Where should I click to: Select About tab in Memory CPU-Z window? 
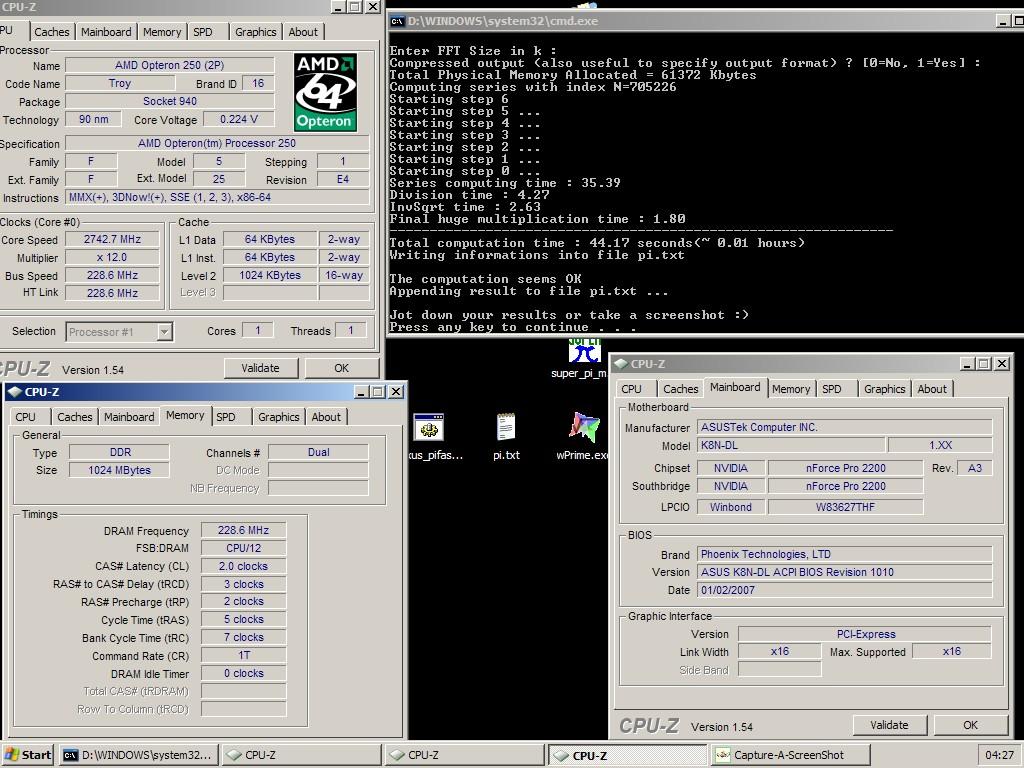pos(326,417)
